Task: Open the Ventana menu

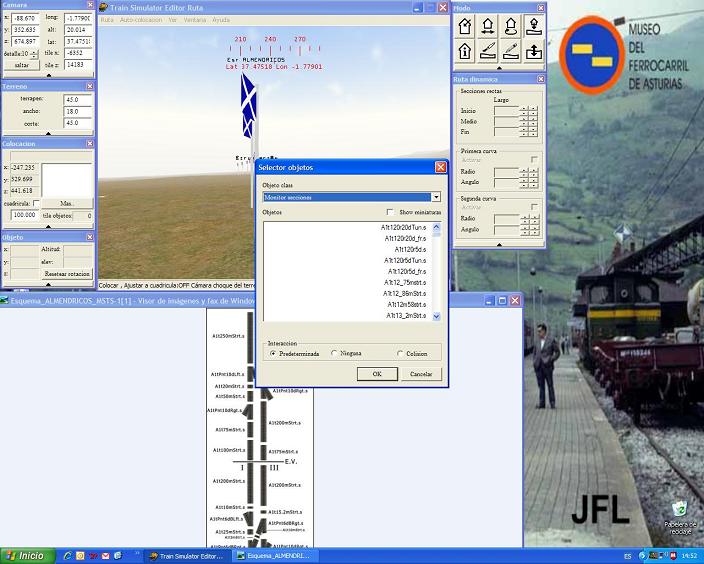Action: coord(195,20)
